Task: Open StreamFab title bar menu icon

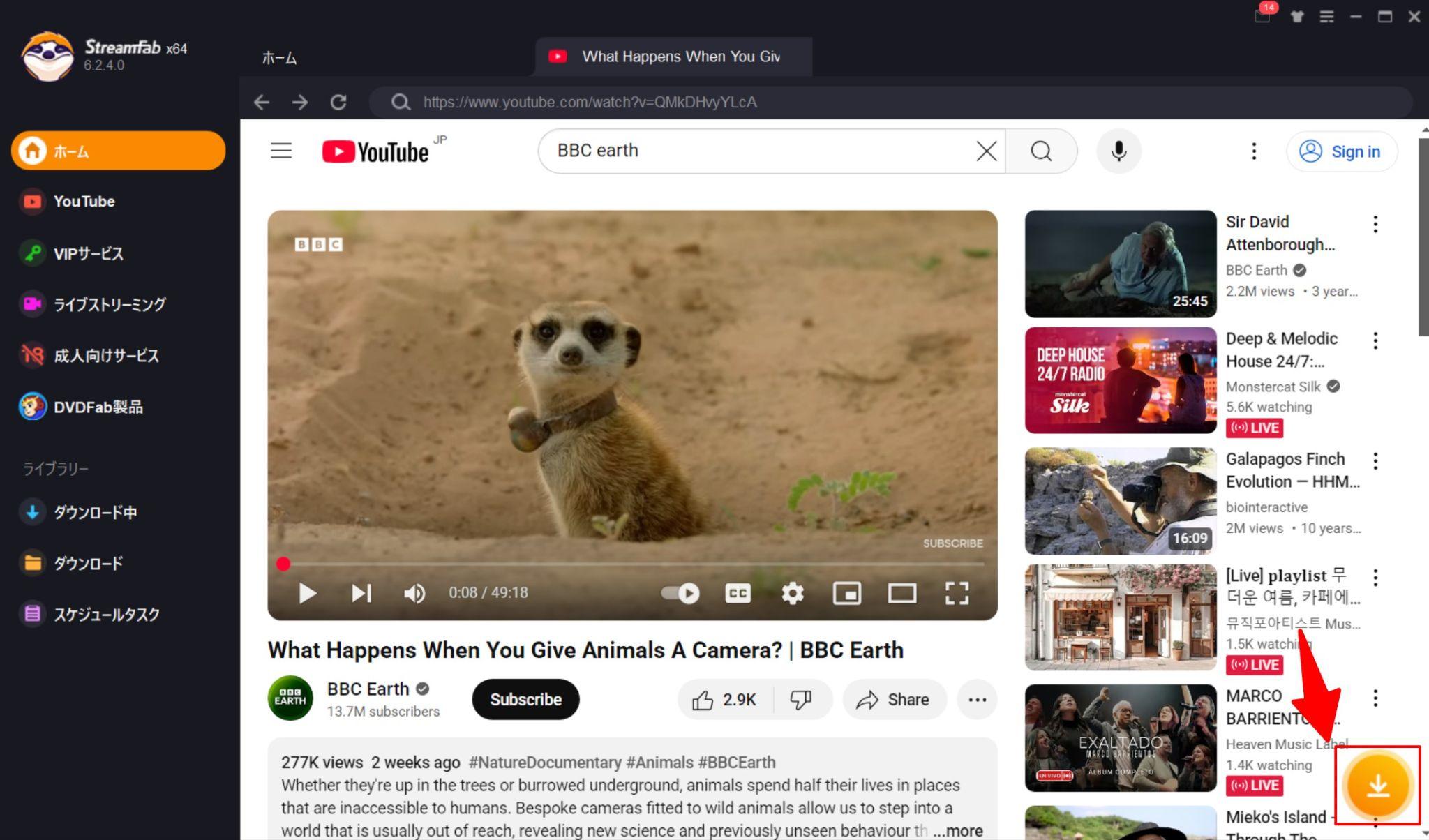Action: 1327,16
